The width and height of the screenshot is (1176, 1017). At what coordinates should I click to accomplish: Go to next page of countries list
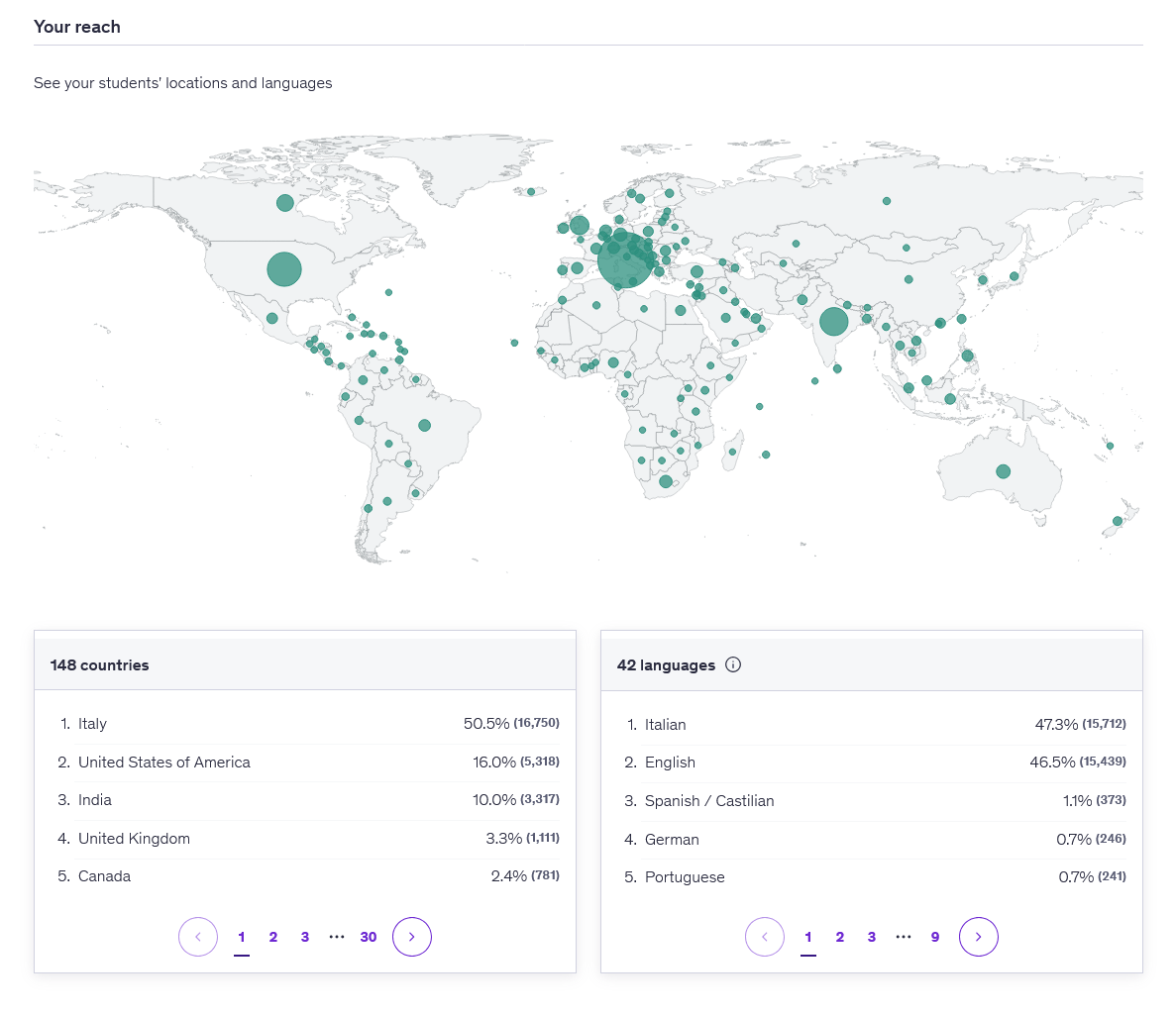(x=412, y=937)
